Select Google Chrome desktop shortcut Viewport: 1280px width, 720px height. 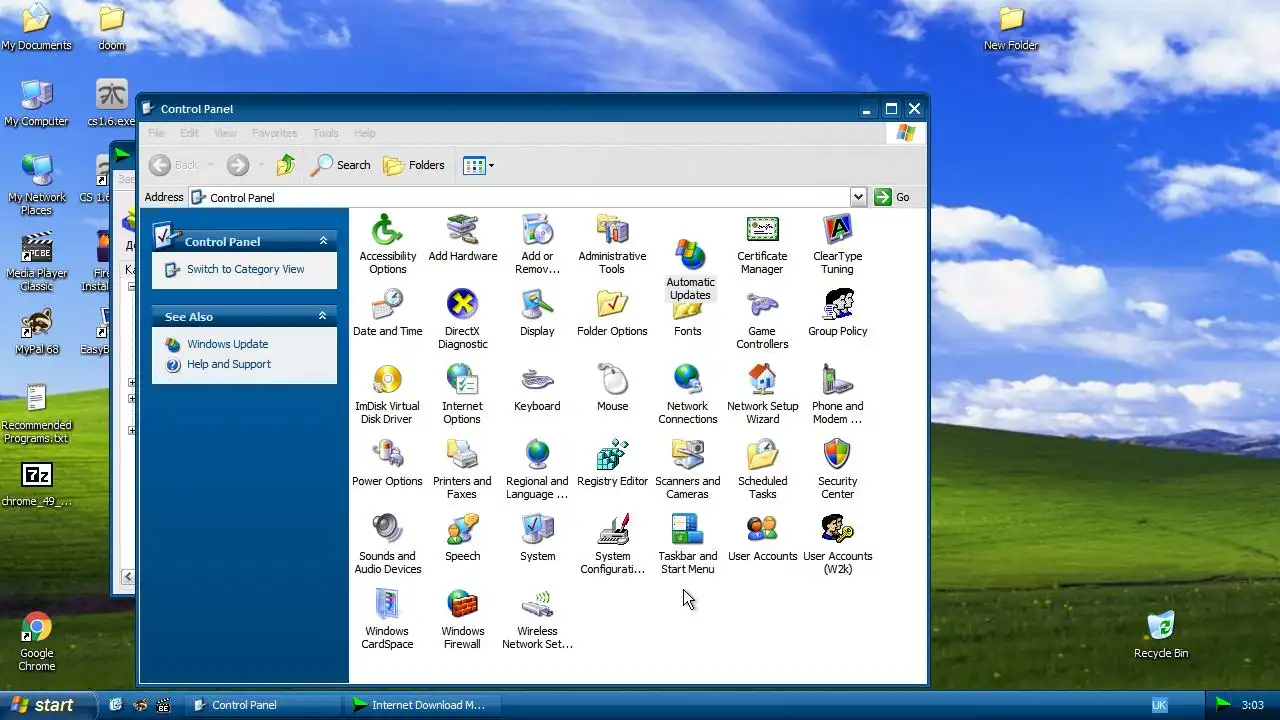pos(37,641)
